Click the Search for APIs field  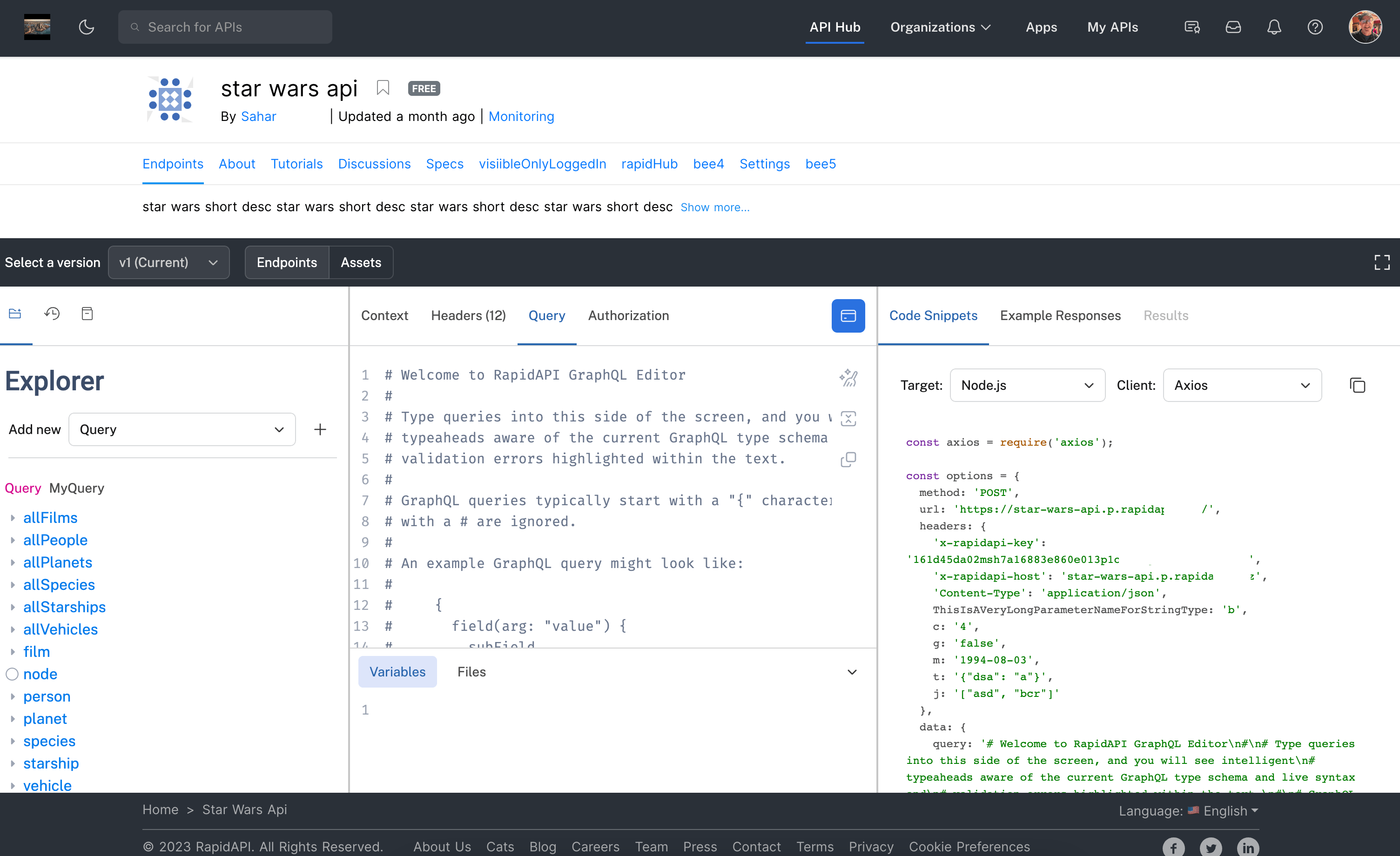[226, 27]
